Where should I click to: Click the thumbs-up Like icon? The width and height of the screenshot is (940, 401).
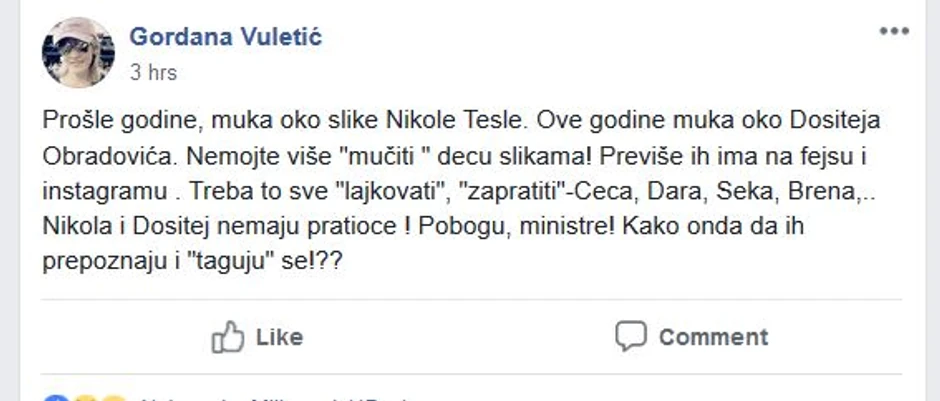click(x=228, y=337)
